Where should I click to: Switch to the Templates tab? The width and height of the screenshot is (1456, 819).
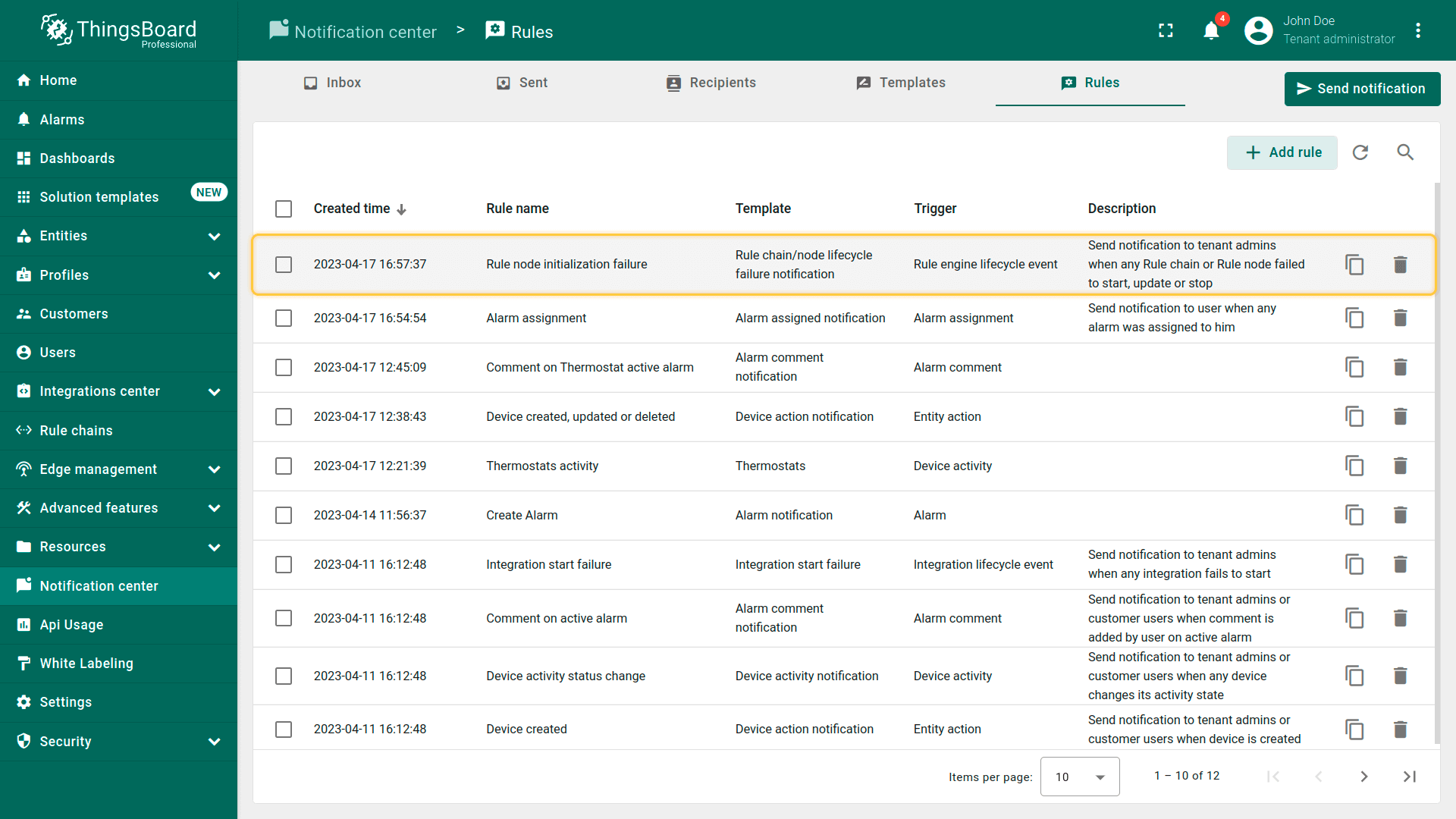pos(901,83)
